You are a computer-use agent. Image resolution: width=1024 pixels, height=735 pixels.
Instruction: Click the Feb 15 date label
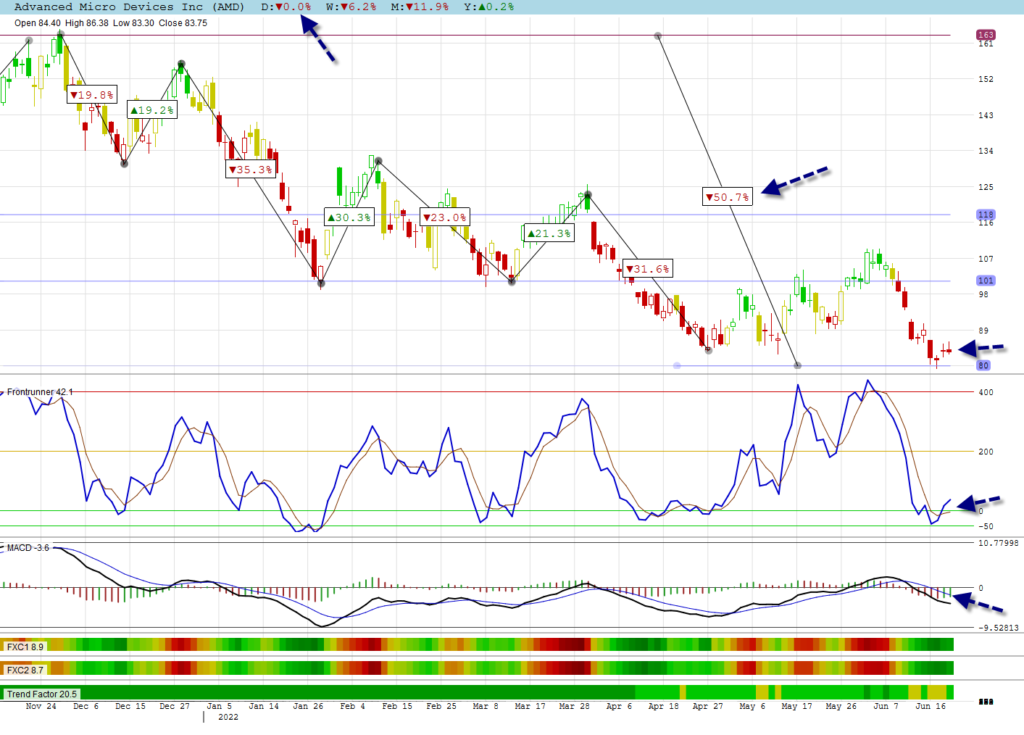click(x=397, y=706)
